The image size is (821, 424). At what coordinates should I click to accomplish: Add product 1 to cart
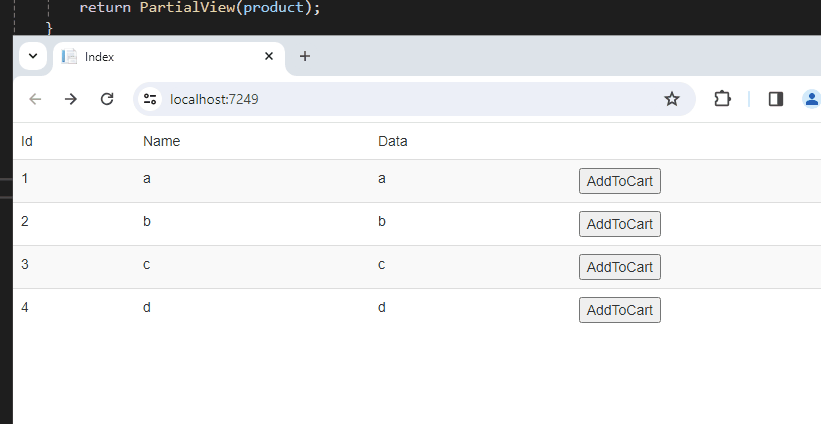(620, 181)
